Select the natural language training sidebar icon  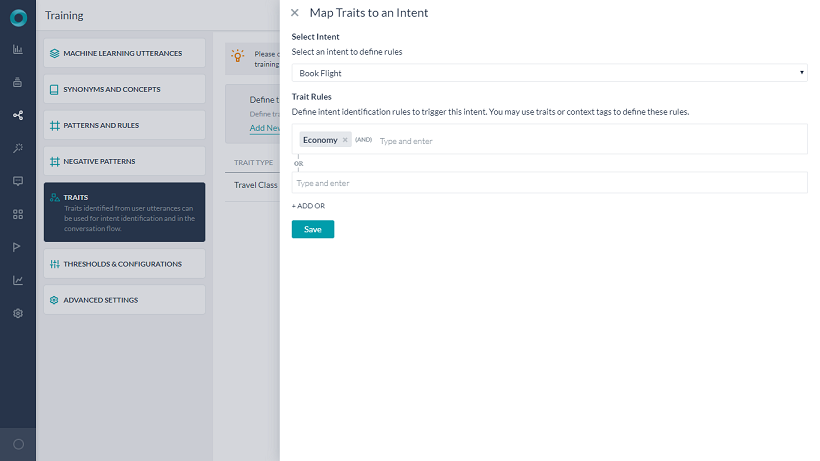coord(18,115)
